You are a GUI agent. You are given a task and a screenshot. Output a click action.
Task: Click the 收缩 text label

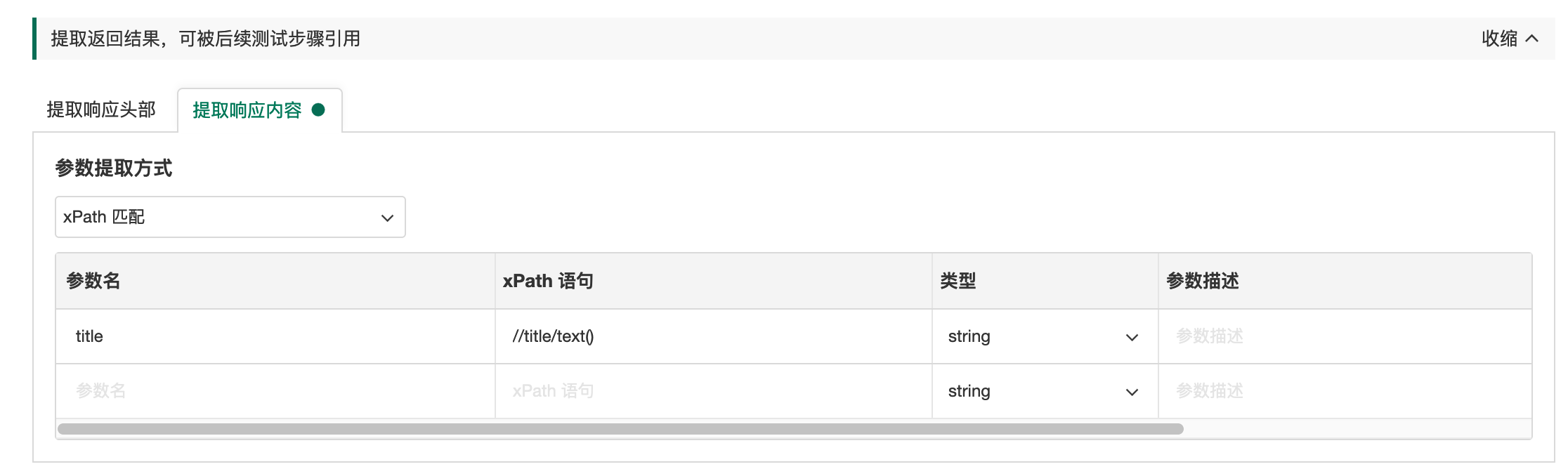click(1499, 39)
